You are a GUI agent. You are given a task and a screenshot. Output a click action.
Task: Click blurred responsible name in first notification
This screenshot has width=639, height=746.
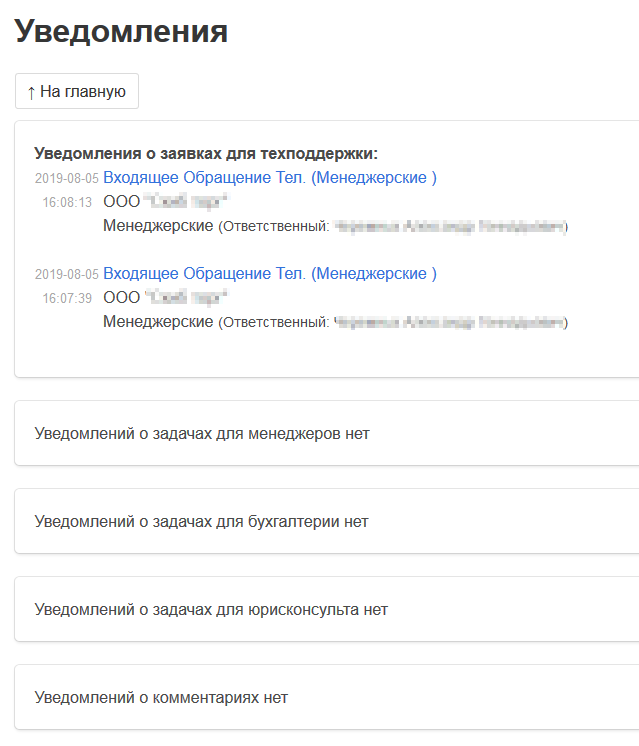[448, 227]
